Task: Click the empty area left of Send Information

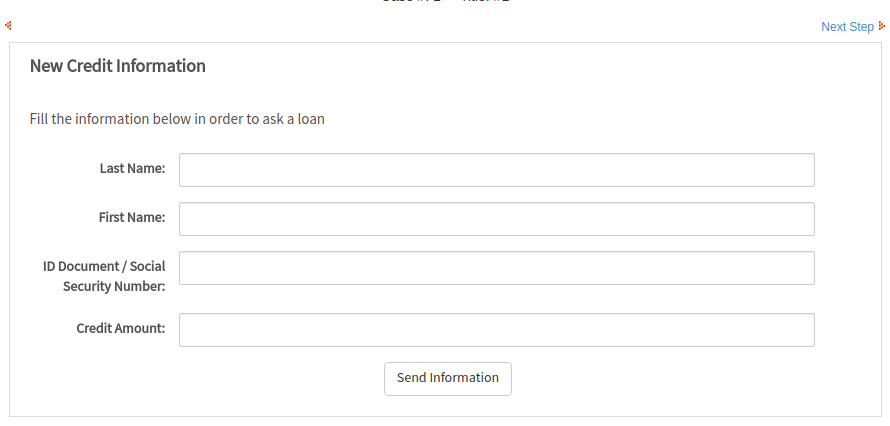Action: [x=250, y=378]
